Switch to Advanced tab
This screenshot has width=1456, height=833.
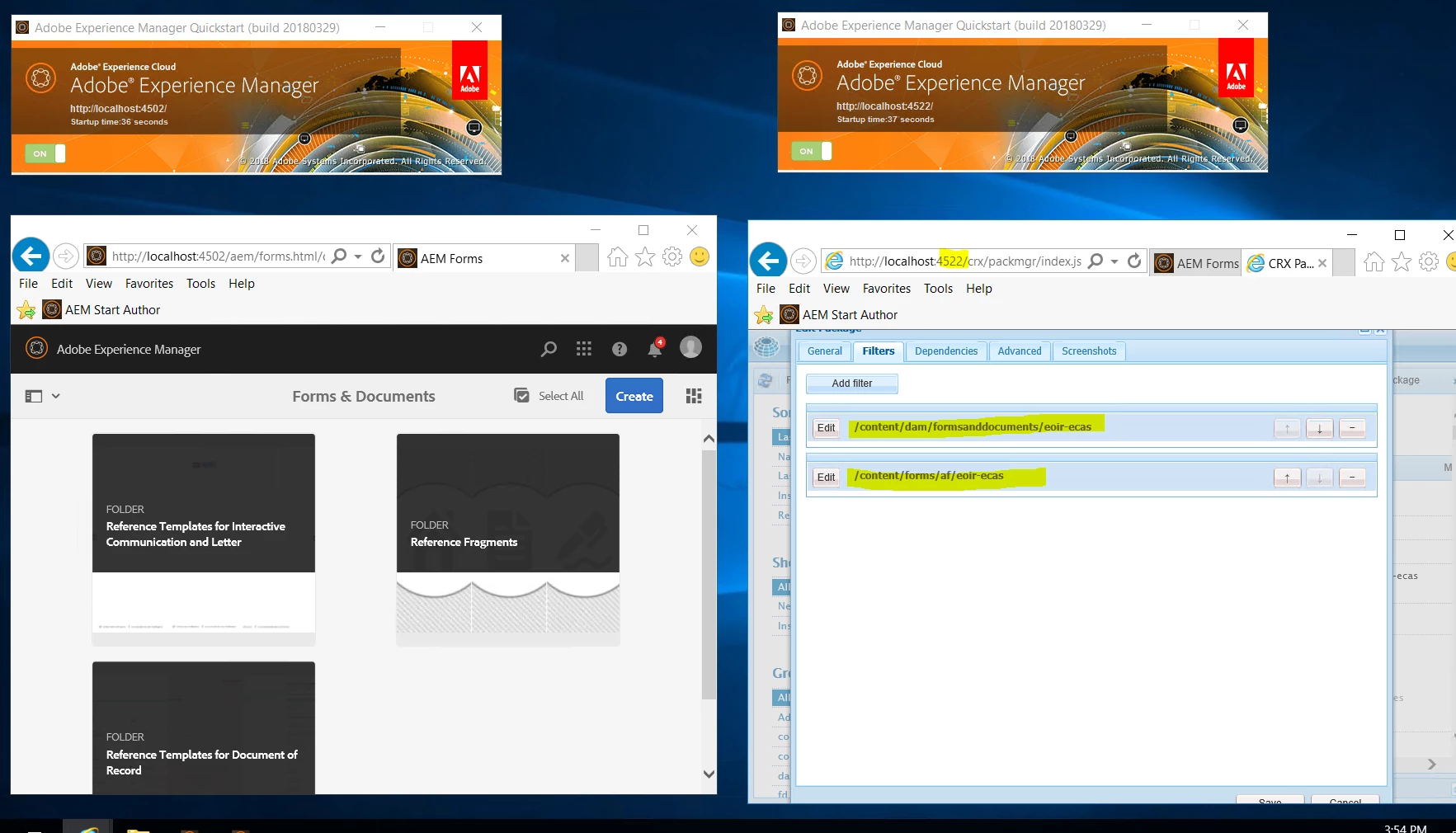(1020, 351)
